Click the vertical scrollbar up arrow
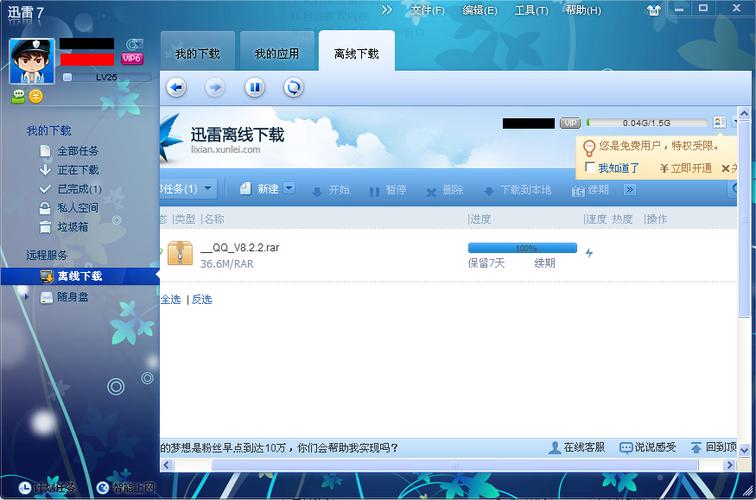This screenshot has height=500, width=756. coord(744,113)
